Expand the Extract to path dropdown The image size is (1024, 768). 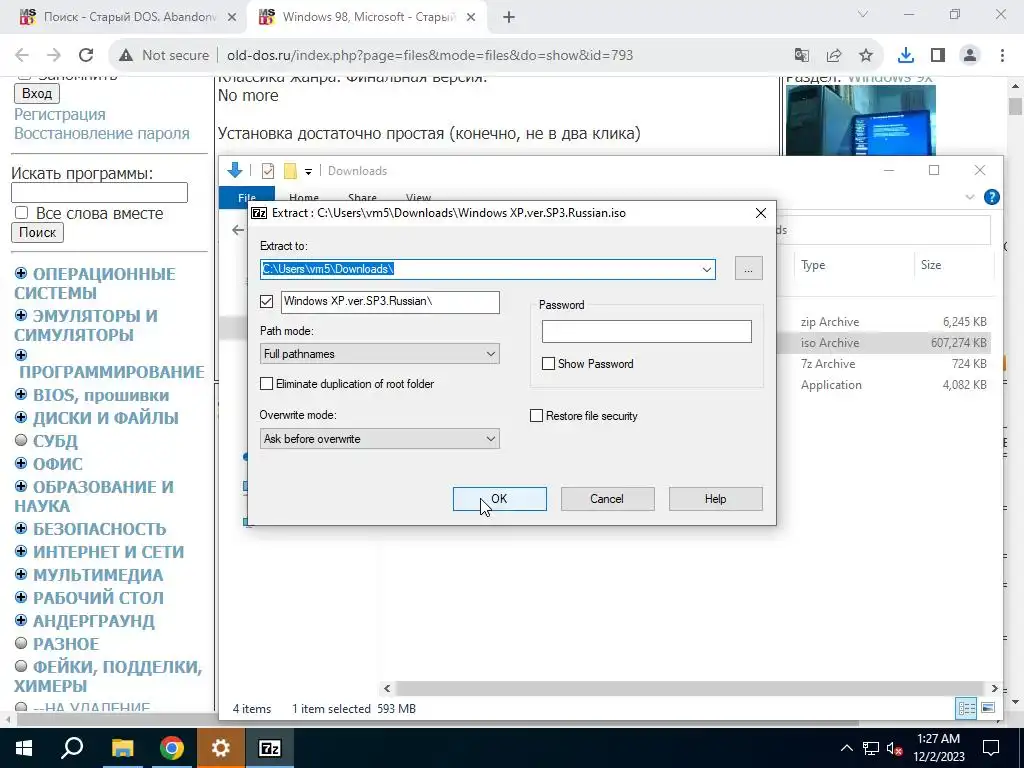coord(707,269)
